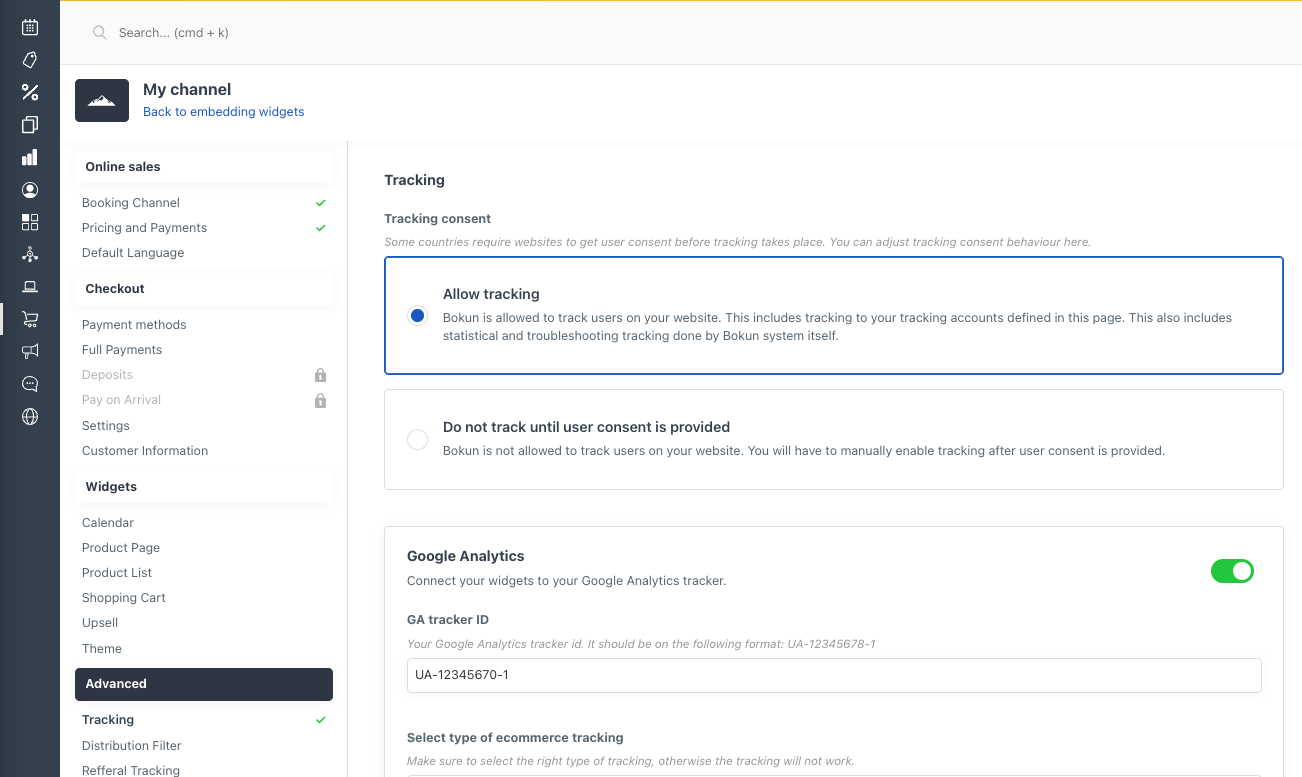Open the shopping cart icon in sidebar
1302x777 pixels.
[30, 319]
